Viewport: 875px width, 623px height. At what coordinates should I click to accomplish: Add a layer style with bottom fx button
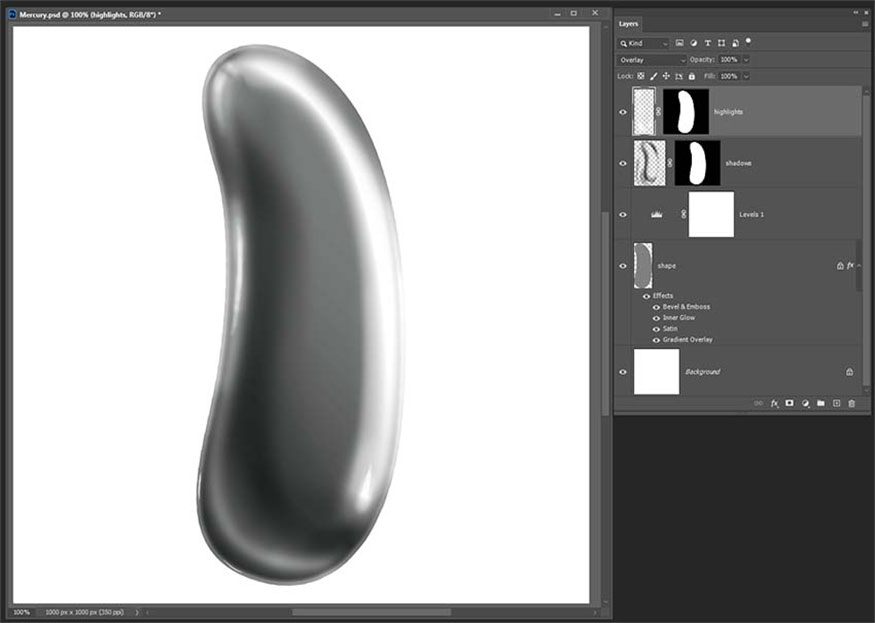775,403
